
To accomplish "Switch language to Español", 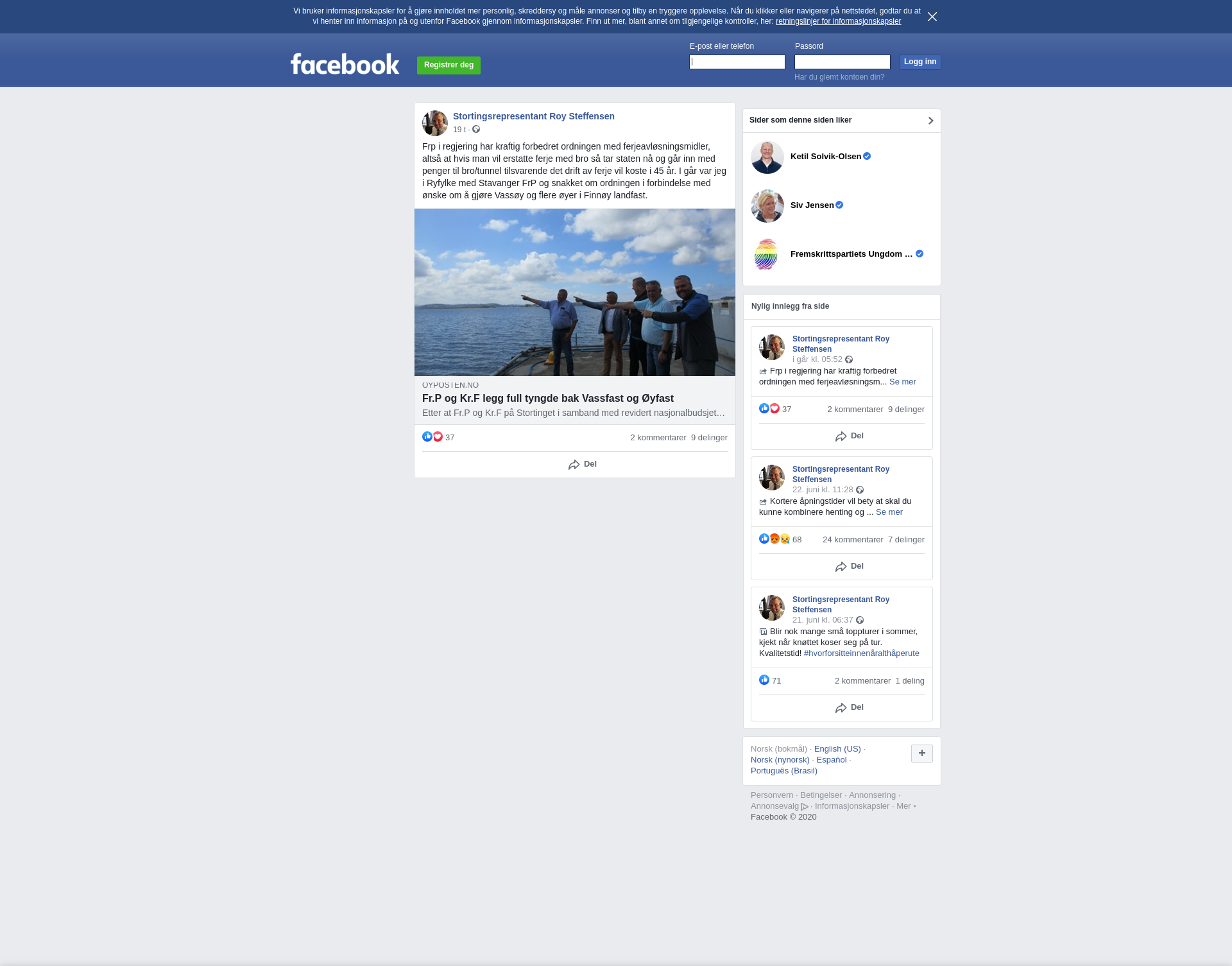I will (832, 760).
